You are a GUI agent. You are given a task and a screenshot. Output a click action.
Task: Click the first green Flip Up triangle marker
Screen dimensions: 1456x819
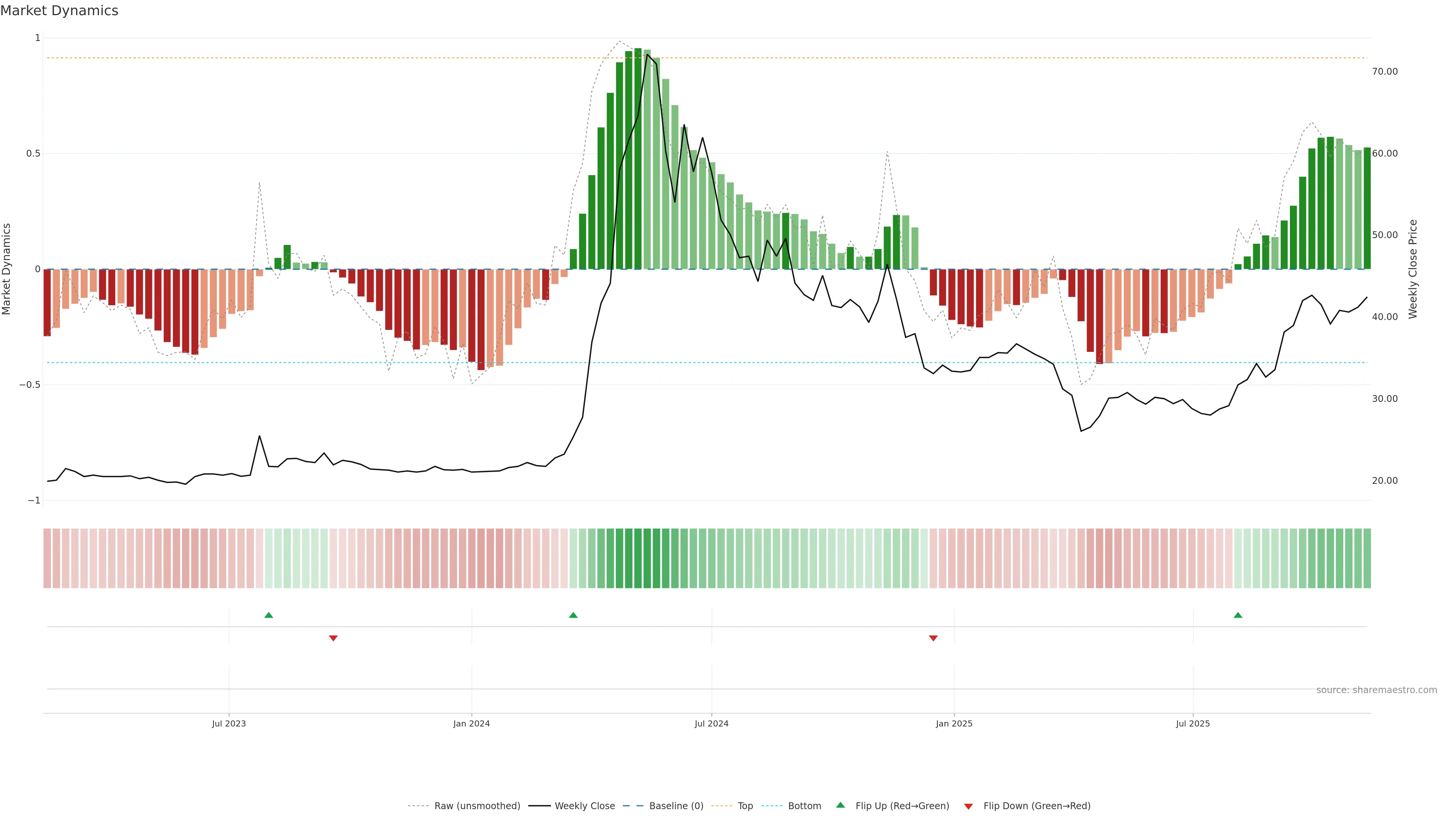(268, 615)
